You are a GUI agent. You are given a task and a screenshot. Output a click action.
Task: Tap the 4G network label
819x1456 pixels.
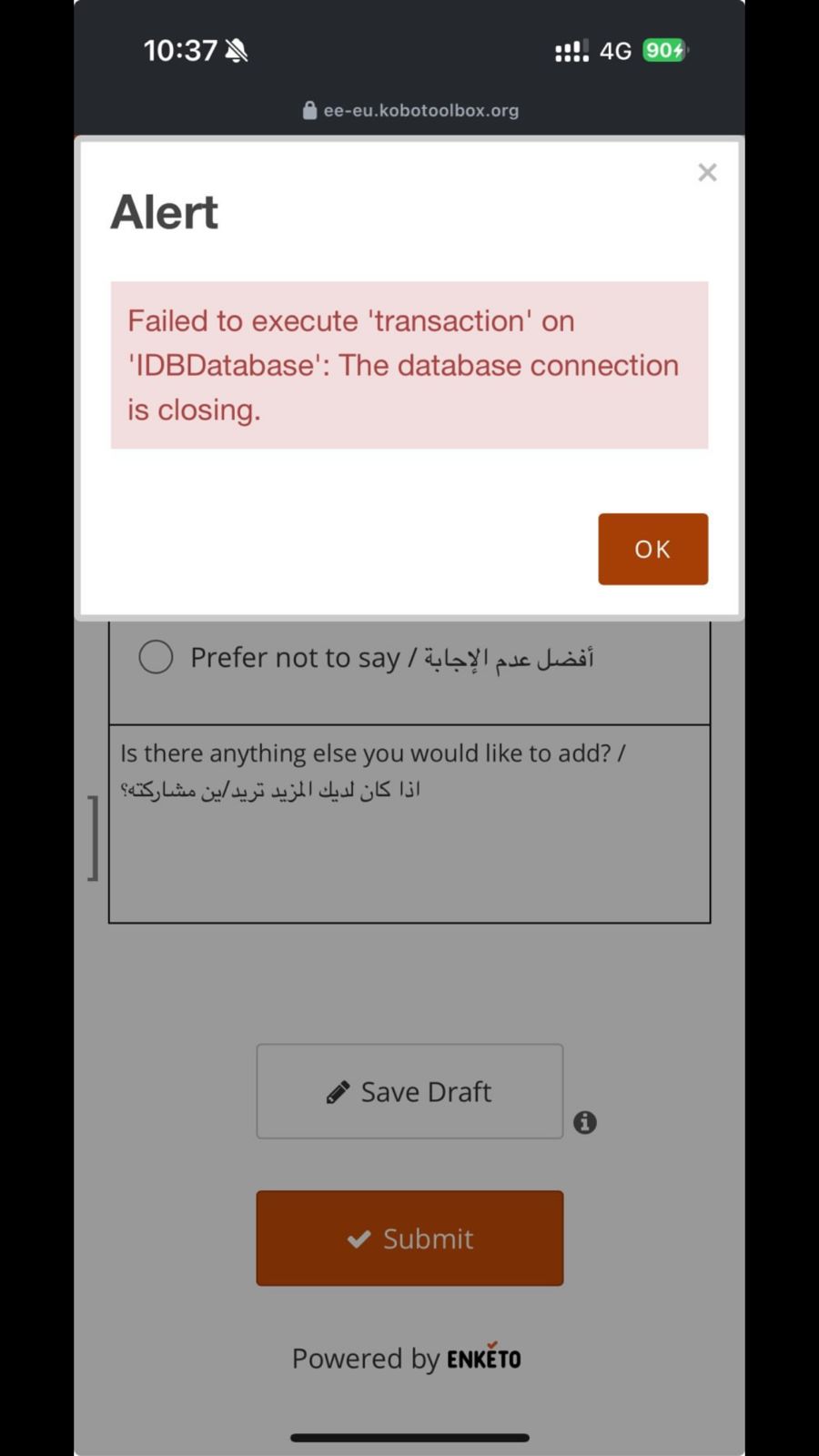pyautogui.click(x=615, y=51)
